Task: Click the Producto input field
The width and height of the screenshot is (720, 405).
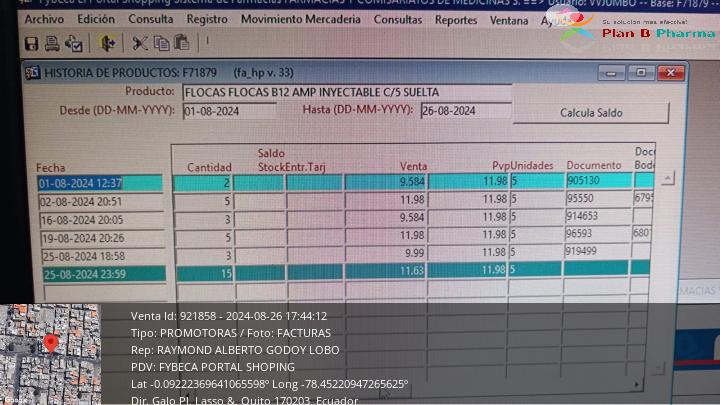Action: pyautogui.click(x=347, y=92)
